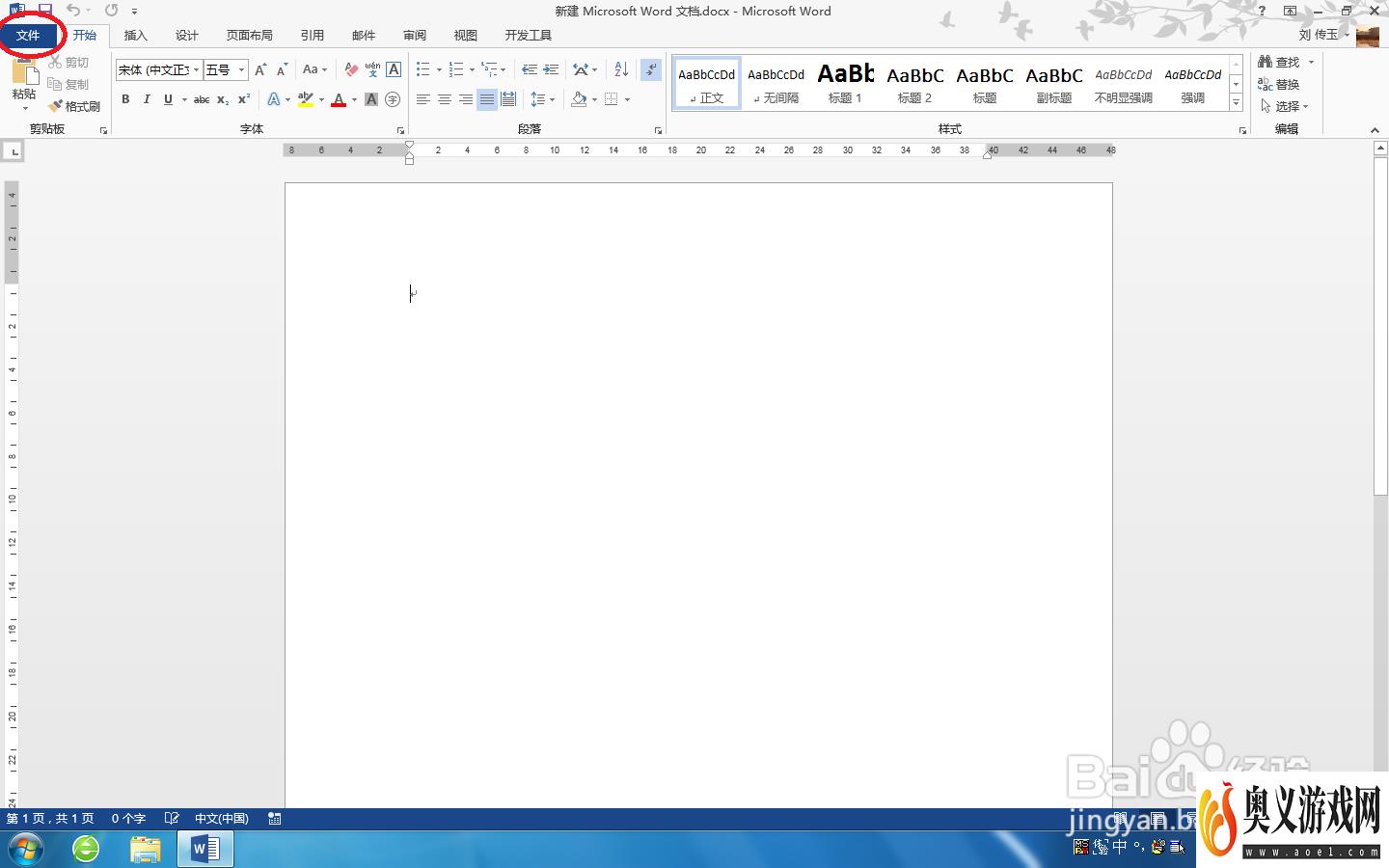Viewport: 1389px width, 868px height.
Task: Toggle underline formatting
Action: [168, 99]
